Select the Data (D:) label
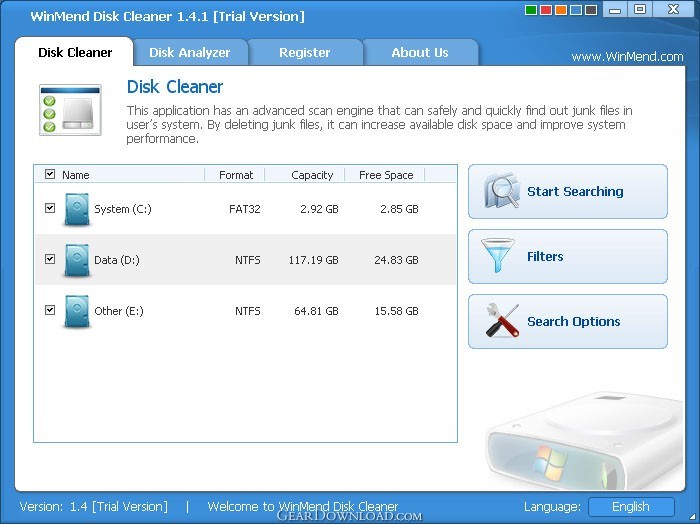Image resolution: width=700 pixels, height=524 pixels. click(117, 260)
